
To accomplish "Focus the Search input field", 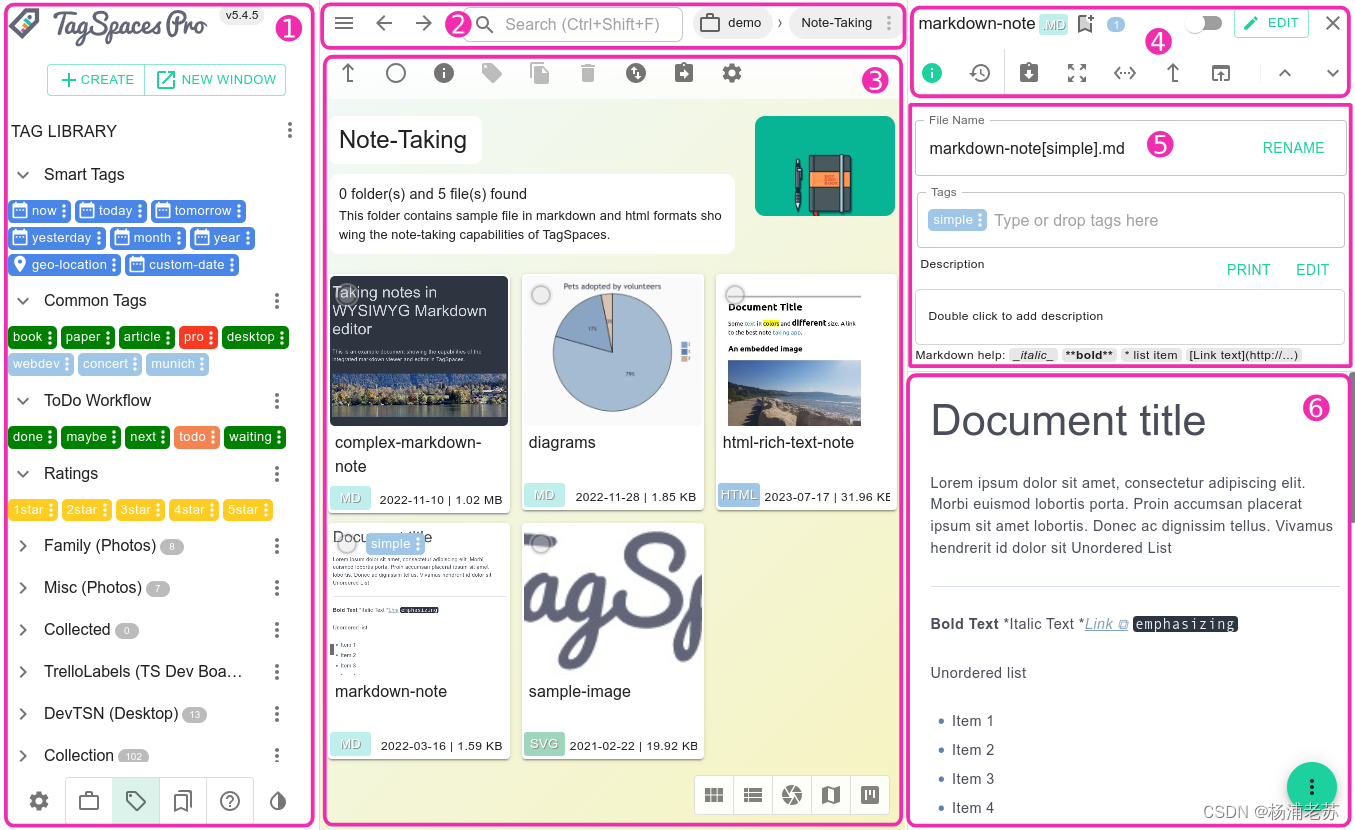I will (572, 24).
